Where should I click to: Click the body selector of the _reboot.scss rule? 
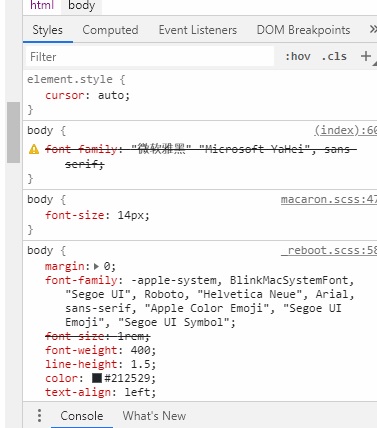coord(40,250)
